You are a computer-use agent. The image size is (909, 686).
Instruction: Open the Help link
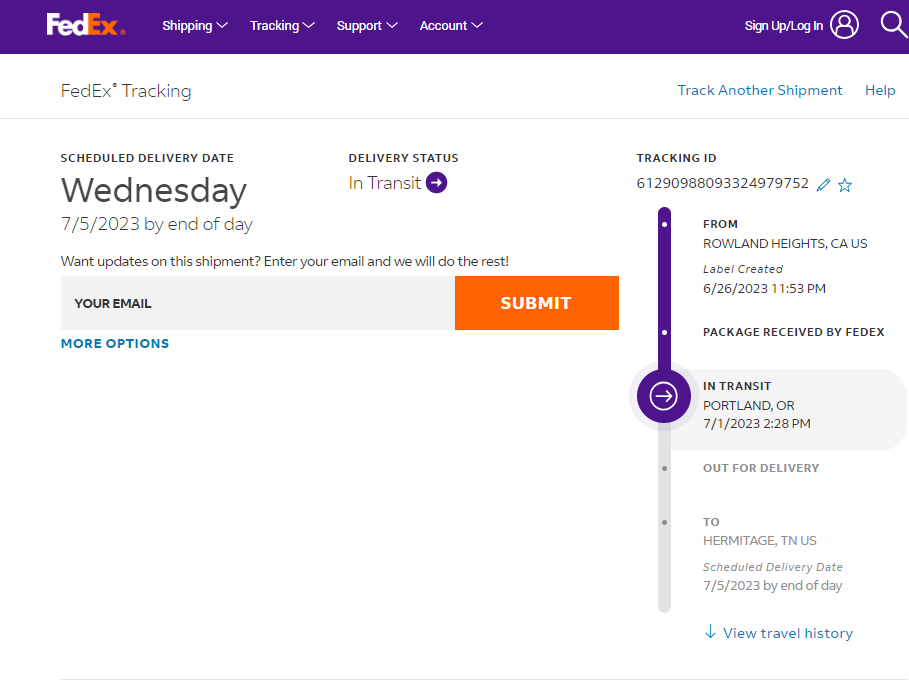(880, 90)
